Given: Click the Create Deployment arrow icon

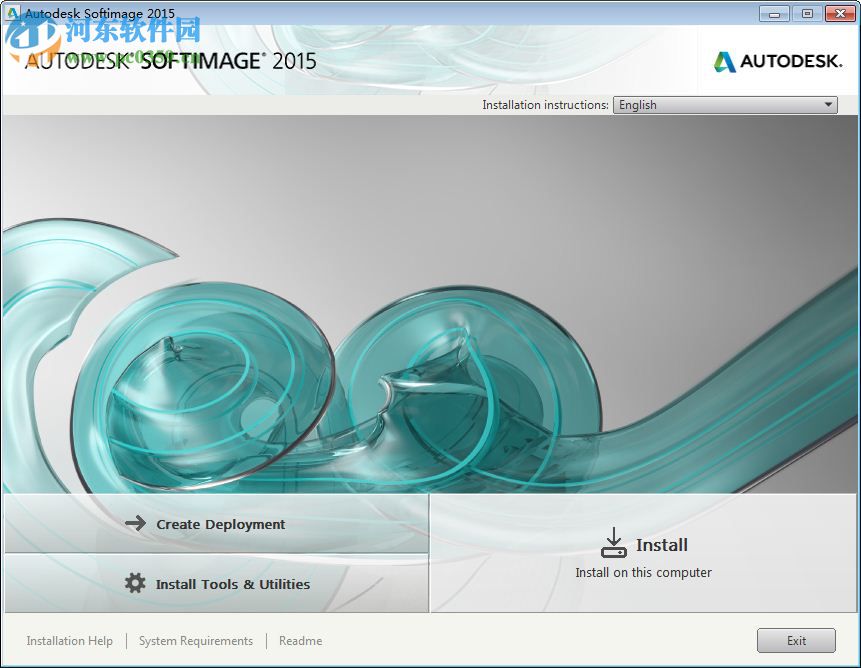Looking at the screenshot, I should tap(136, 523).
